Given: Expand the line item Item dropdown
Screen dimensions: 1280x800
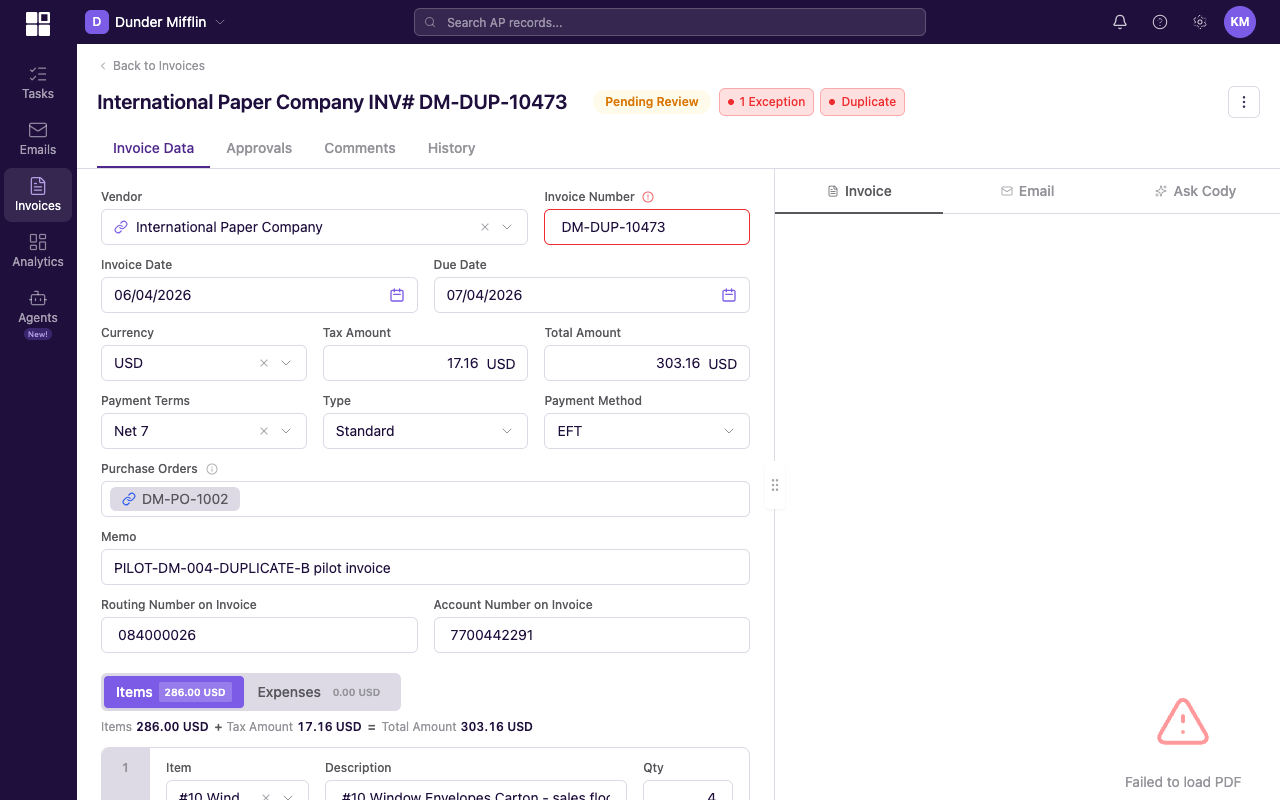Looking at the screenshot, I should point(288,797).
